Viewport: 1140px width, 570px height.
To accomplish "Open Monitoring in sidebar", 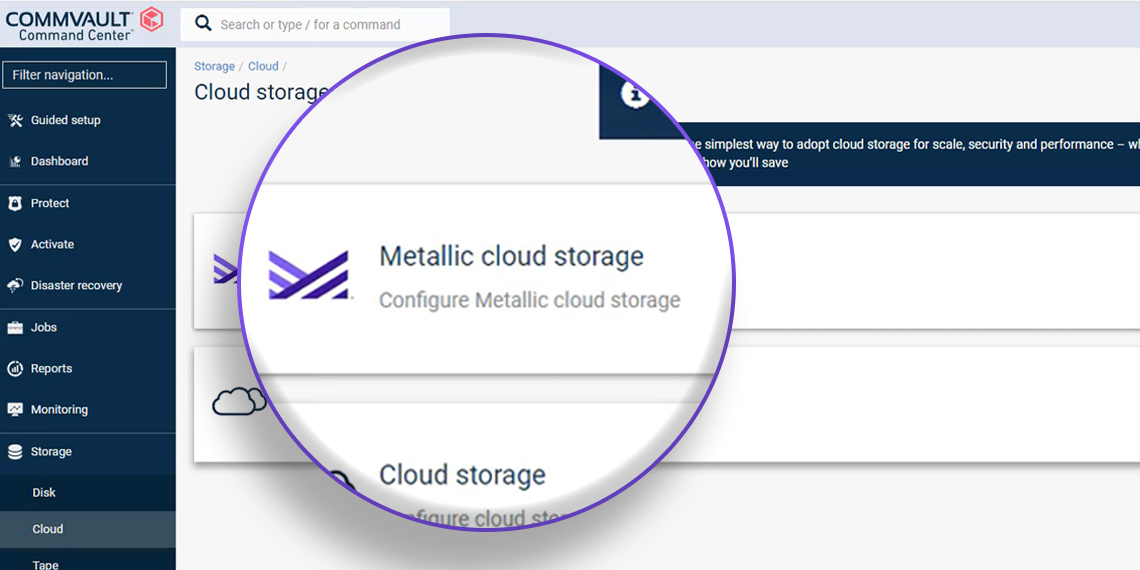I will pyautogui.click(x=59, y=410).
